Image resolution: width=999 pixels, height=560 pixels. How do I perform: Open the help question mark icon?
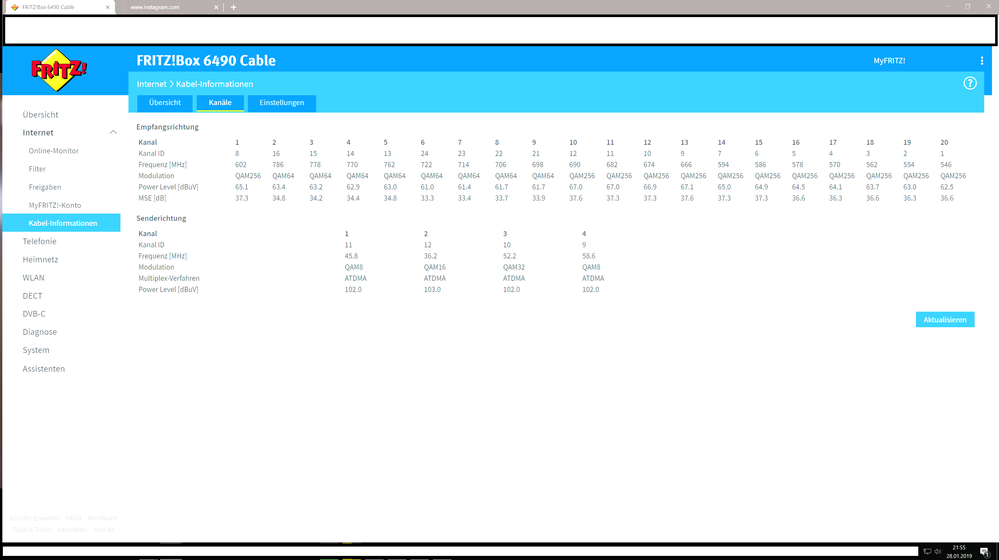(x=970, y=83)
